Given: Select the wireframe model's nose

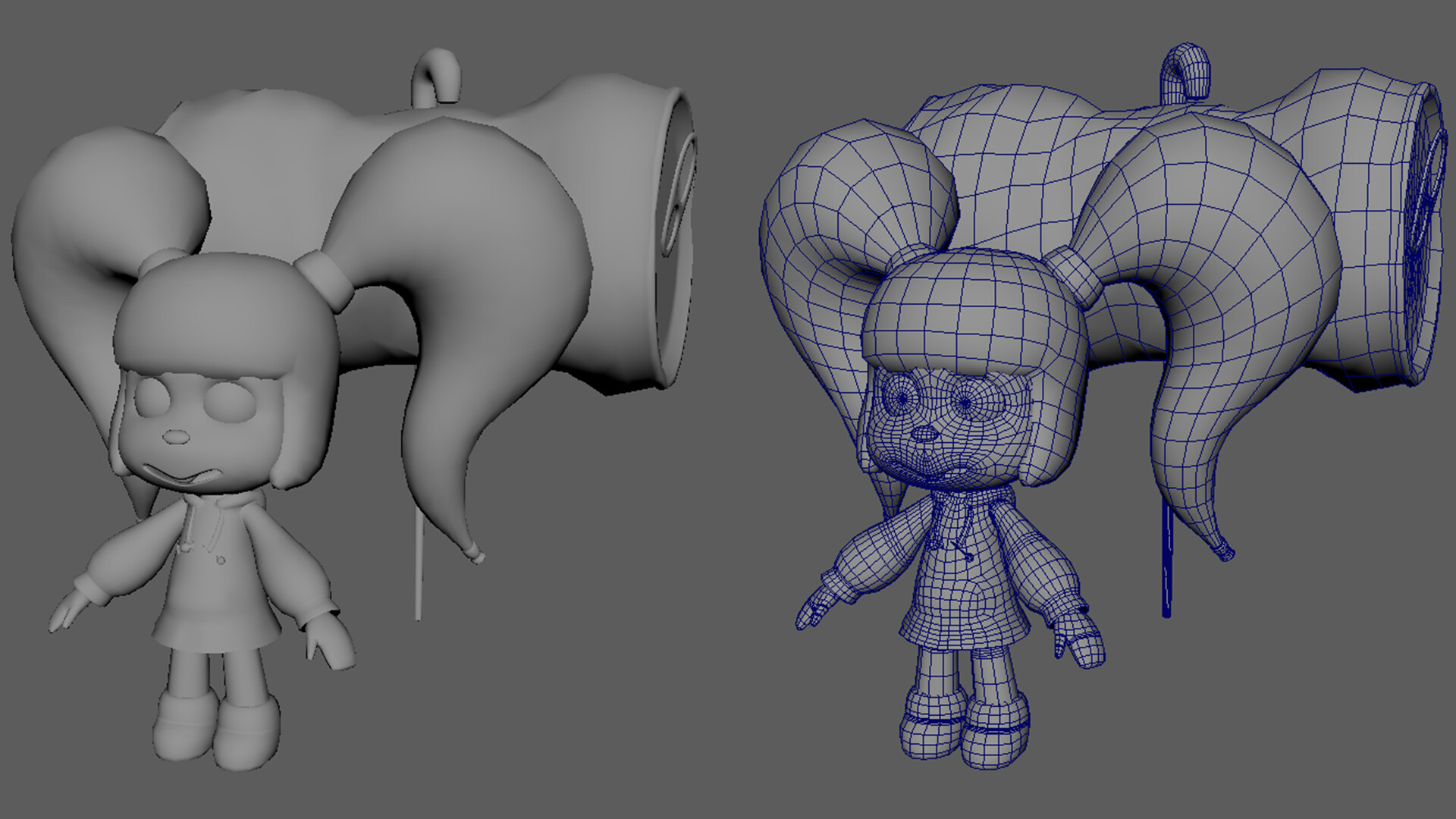Looking at the screenshot, I should [924, 435].
